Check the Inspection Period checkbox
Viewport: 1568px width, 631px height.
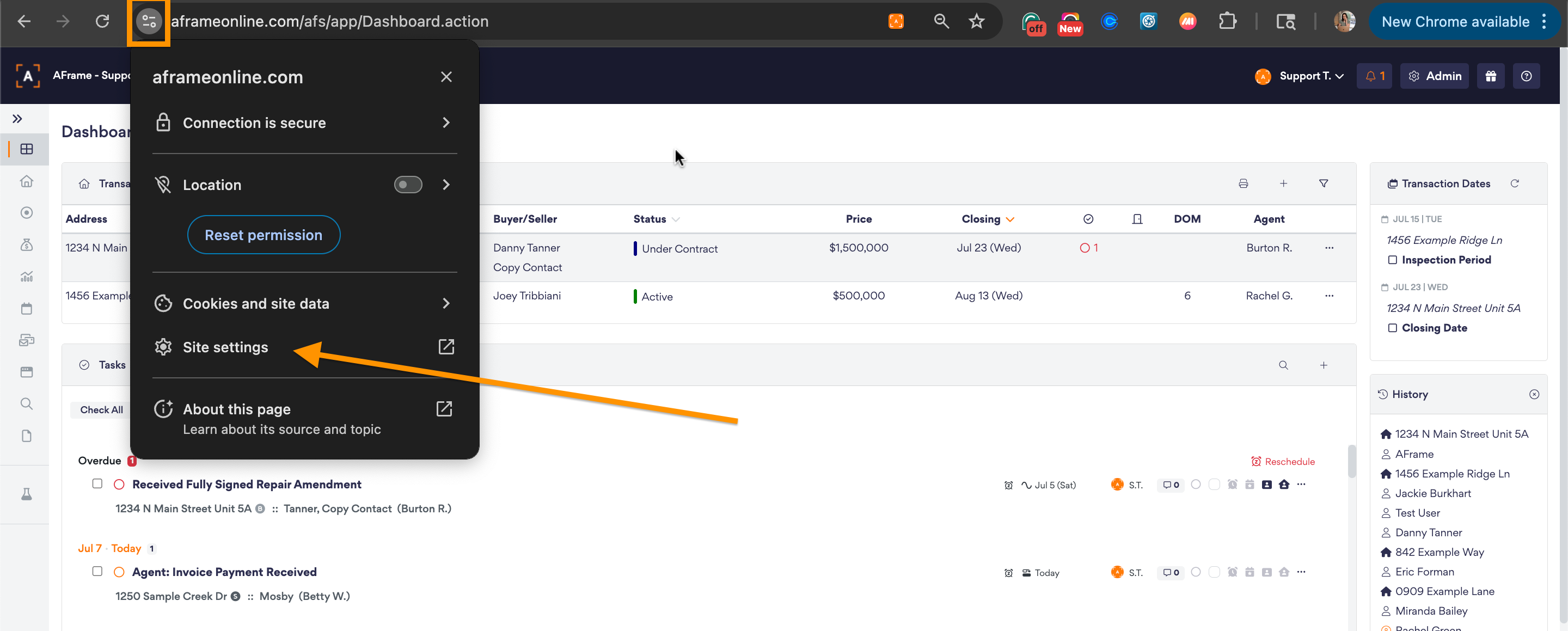tap(1392, 260)
